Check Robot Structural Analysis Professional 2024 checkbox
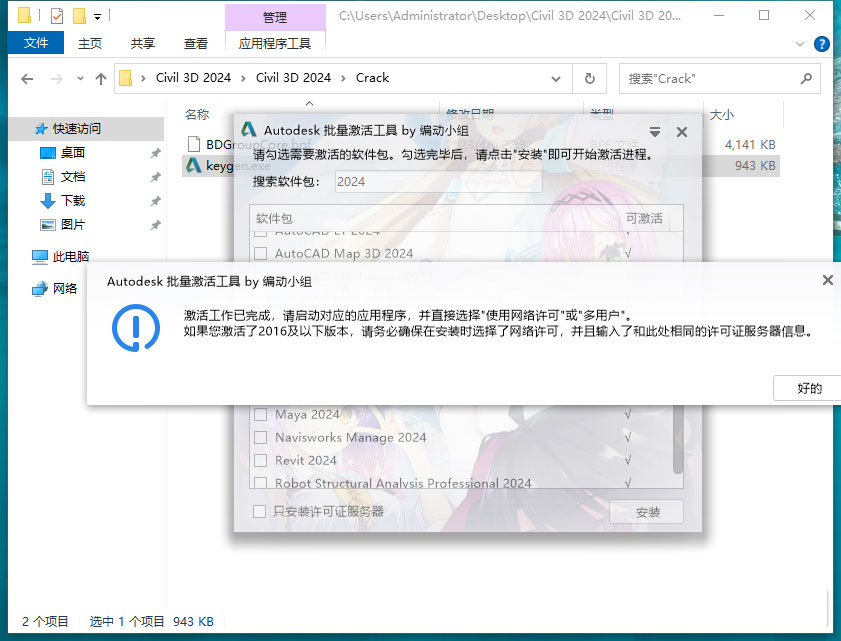Viewport: 841px width, 641px height. point(261,482)
